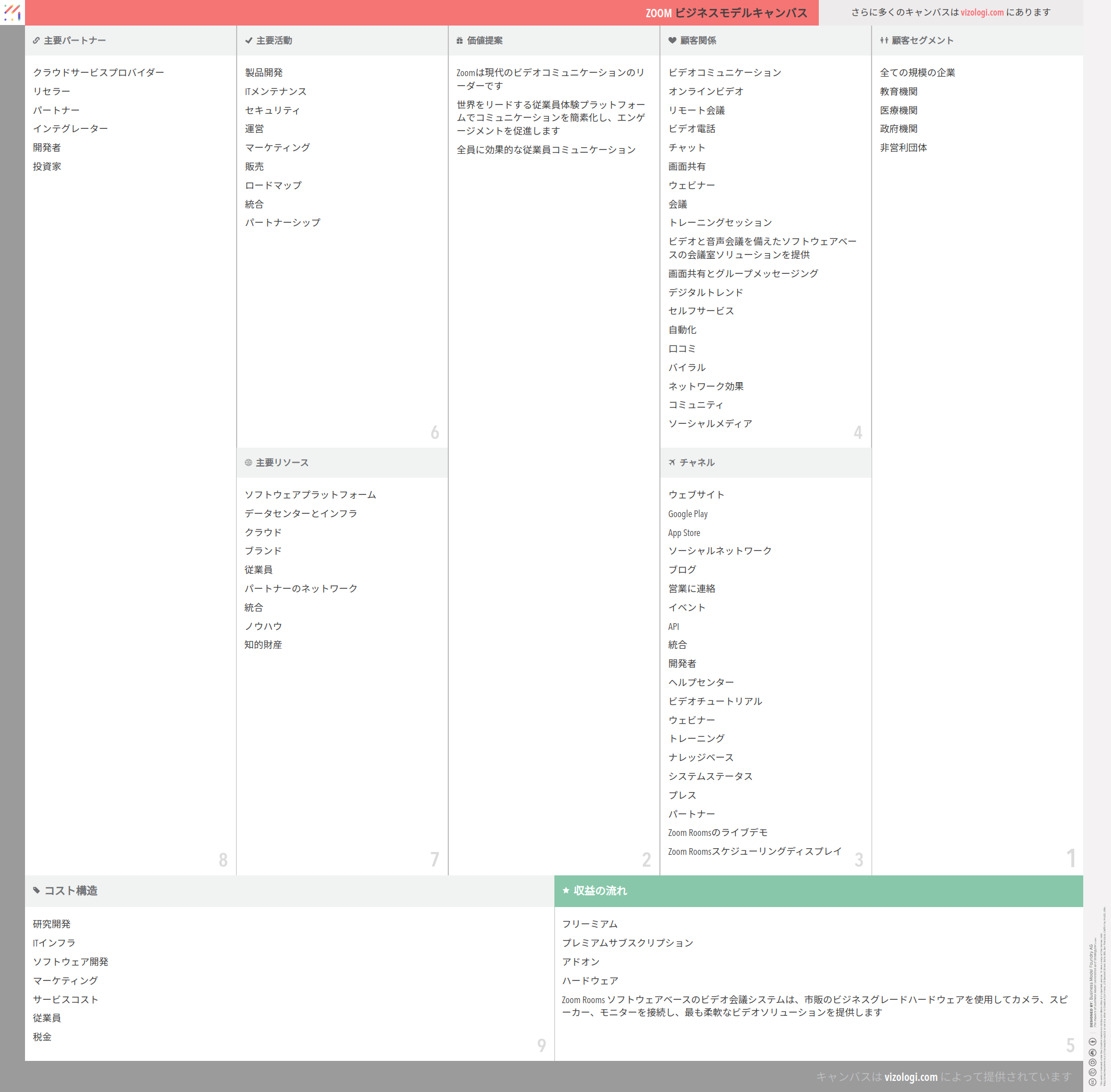Click the フリーミアム revenue item
The height and width of the screenshot is (1092, 1111).
pos(589,924)
